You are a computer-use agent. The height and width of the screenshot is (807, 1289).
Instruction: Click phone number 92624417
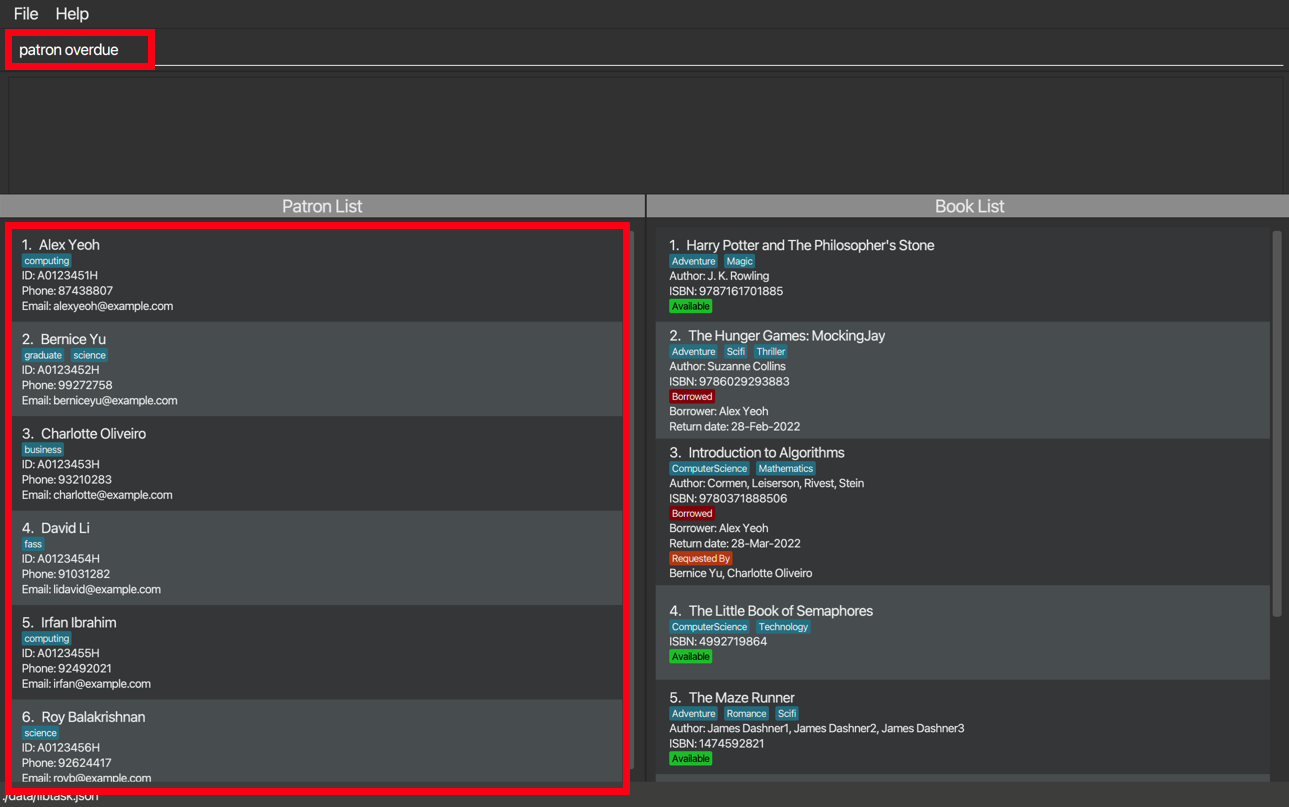[67, 763]
